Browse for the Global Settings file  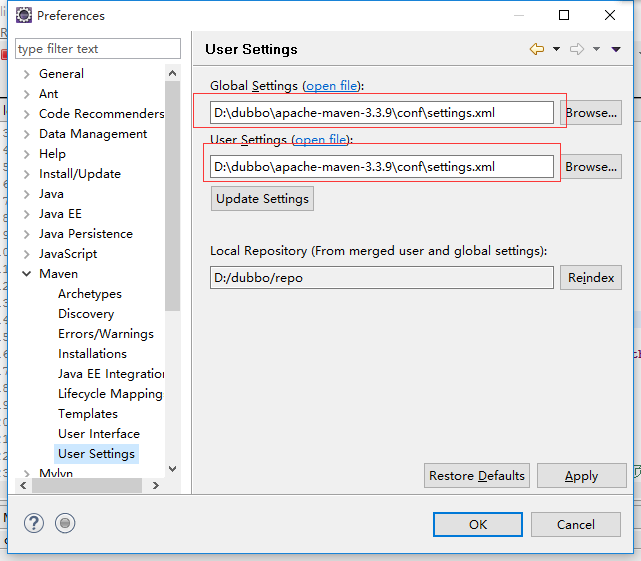(x=591, y=113)
